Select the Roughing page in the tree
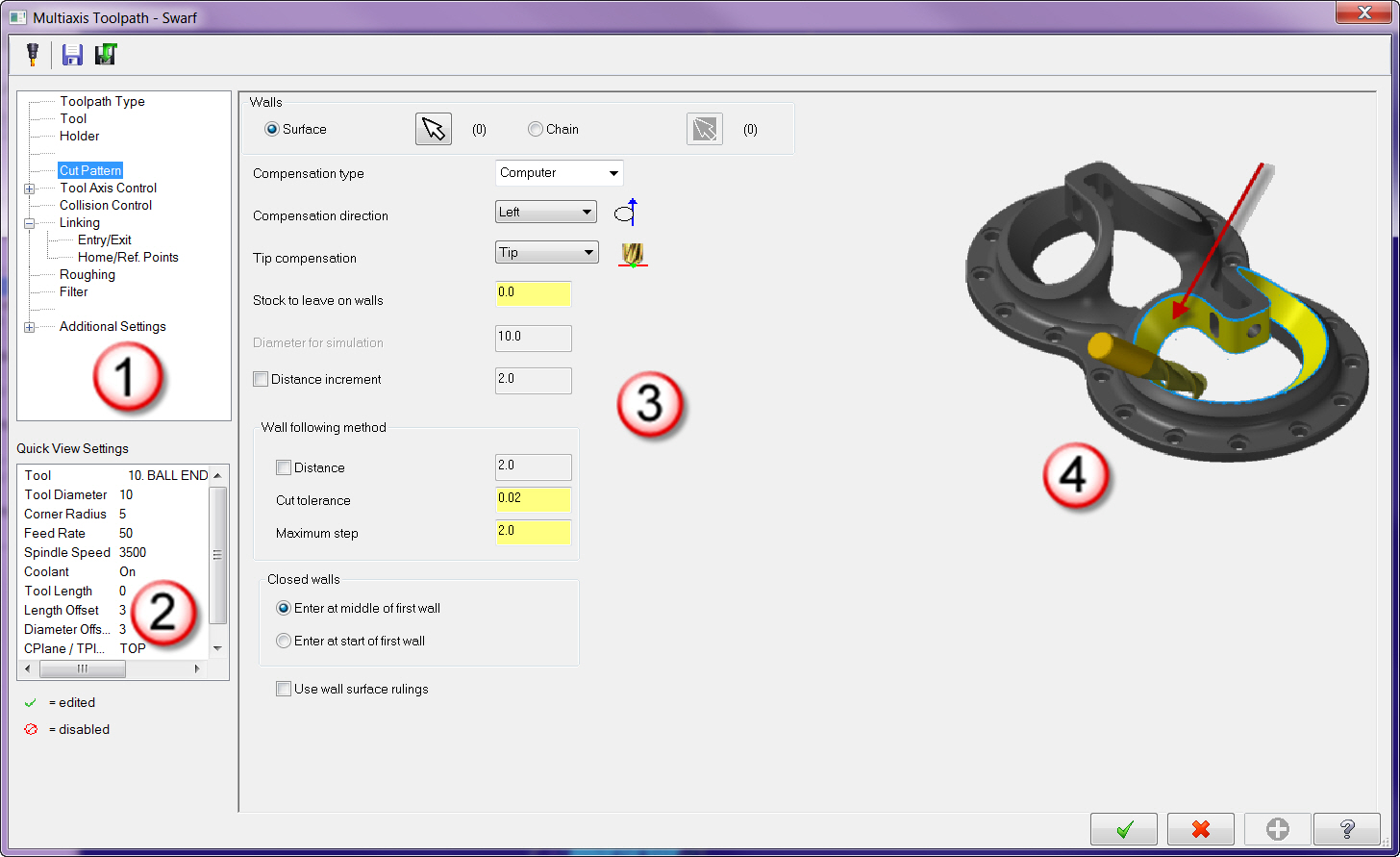The height and width of the screenshot is (857, 1400). [87, 274]
